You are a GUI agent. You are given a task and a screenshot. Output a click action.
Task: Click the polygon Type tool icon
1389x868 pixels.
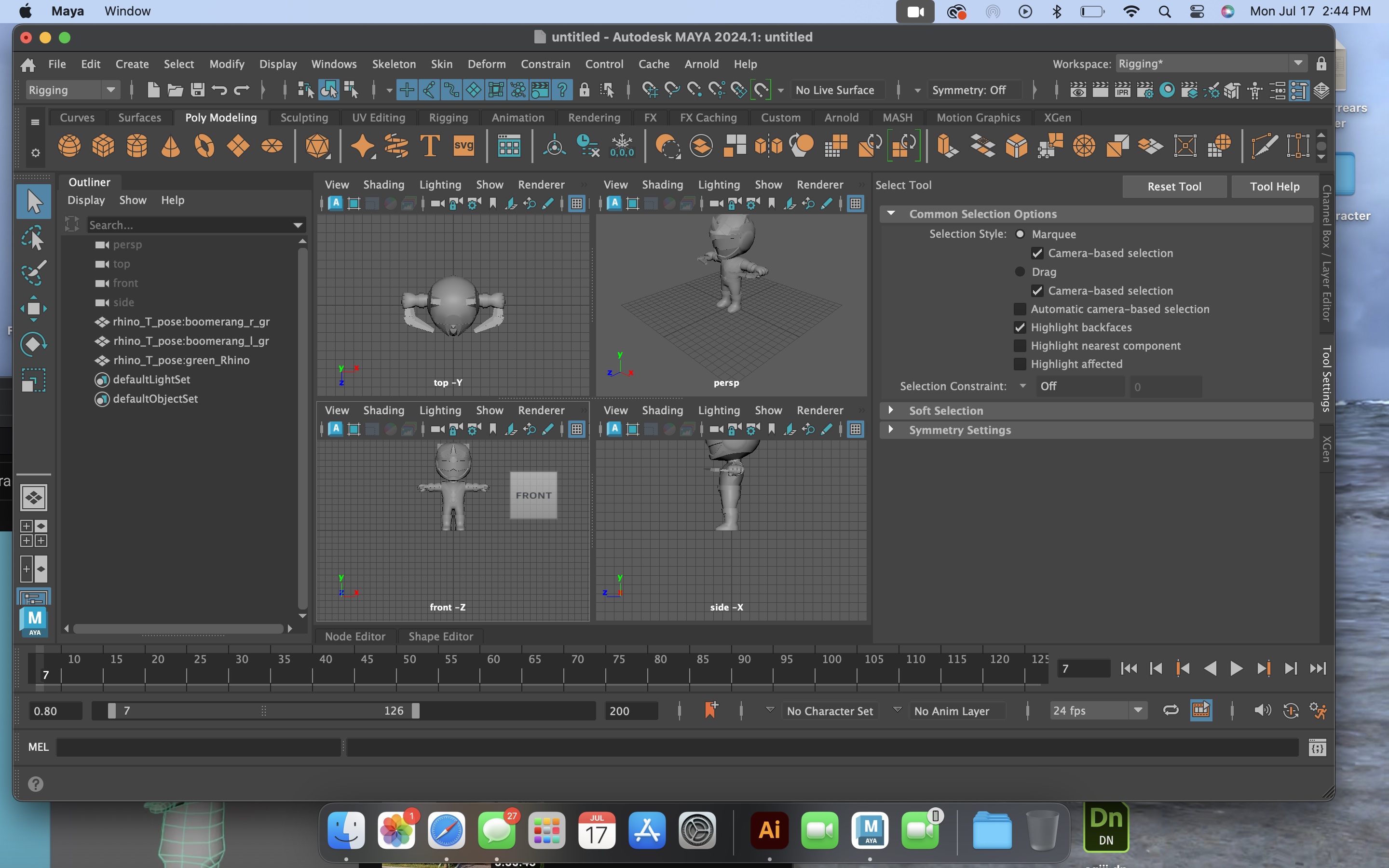coord(430,147)
